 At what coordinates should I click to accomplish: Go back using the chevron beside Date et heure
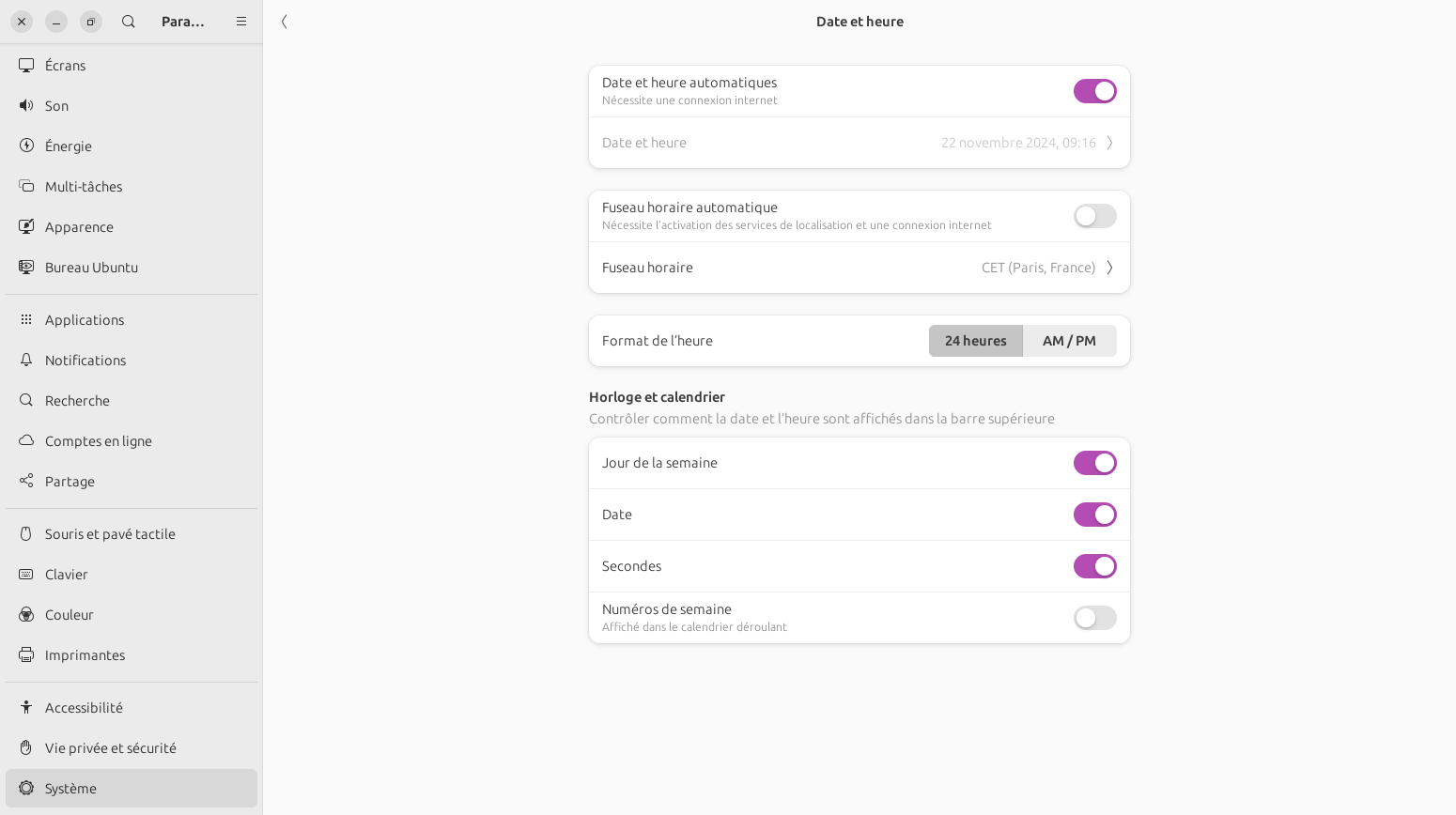point(285,22)
